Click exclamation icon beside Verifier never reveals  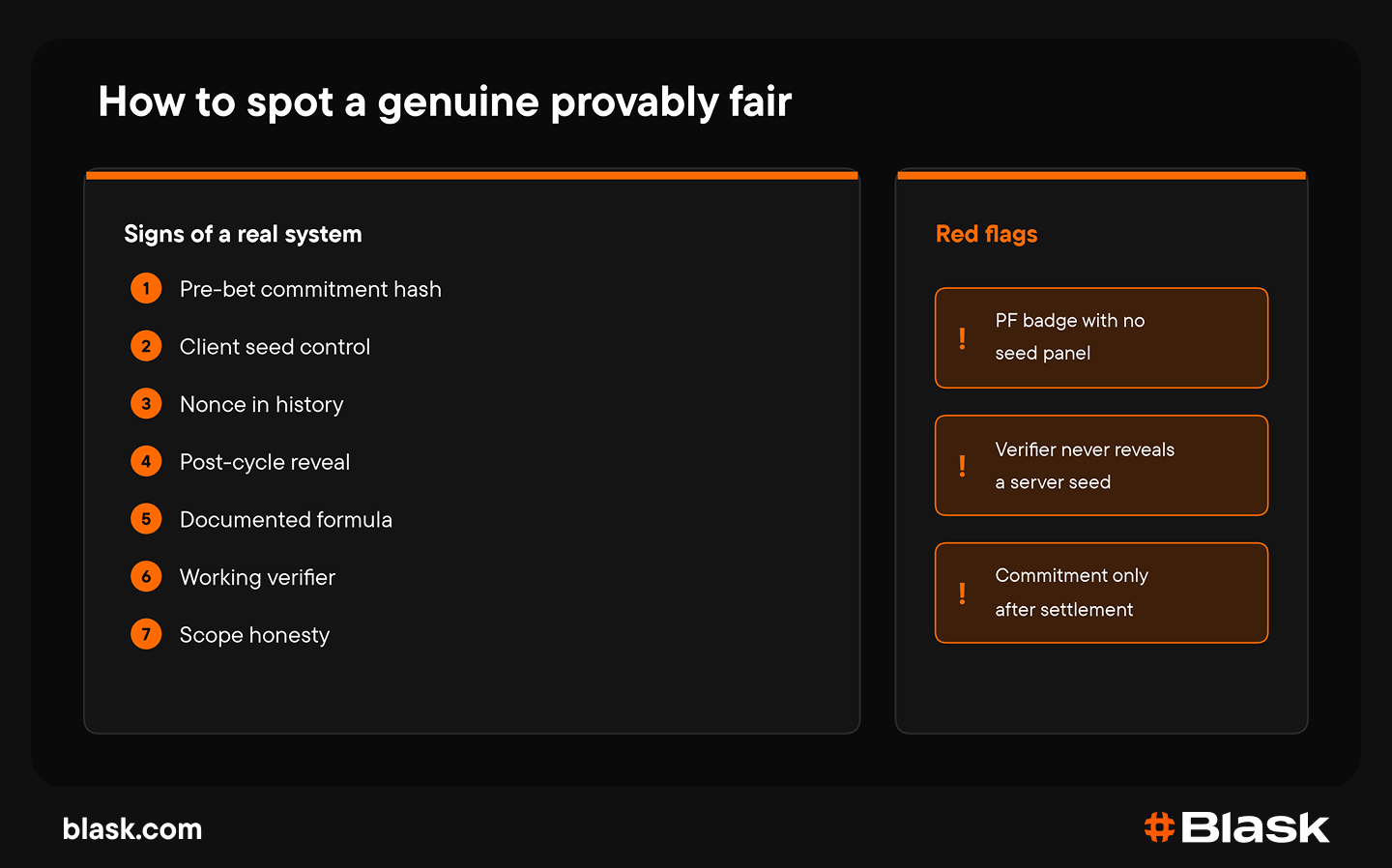[962, 466]
